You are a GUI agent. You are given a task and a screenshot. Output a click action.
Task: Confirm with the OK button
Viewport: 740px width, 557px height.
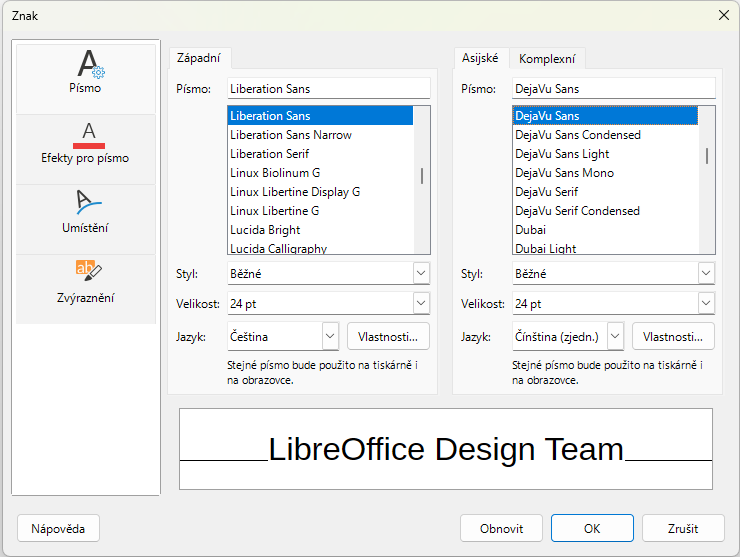pos(592,528)
